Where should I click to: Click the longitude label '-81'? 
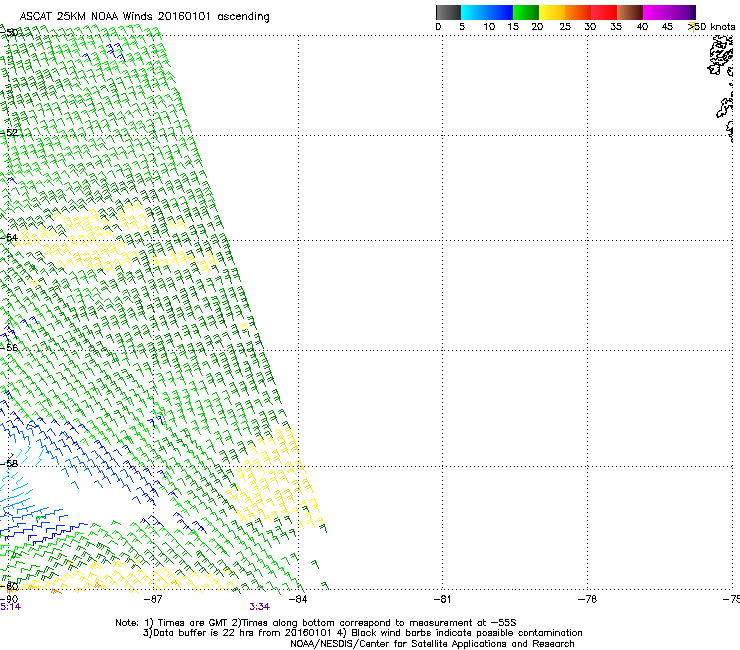tap(442, 599)
